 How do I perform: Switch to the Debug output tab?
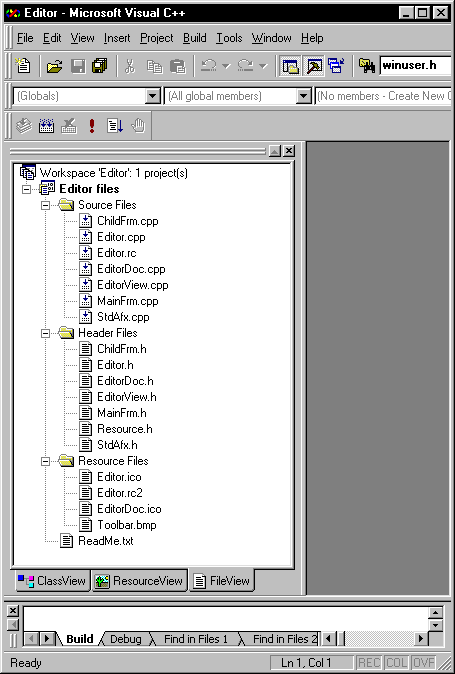[125, 639]
